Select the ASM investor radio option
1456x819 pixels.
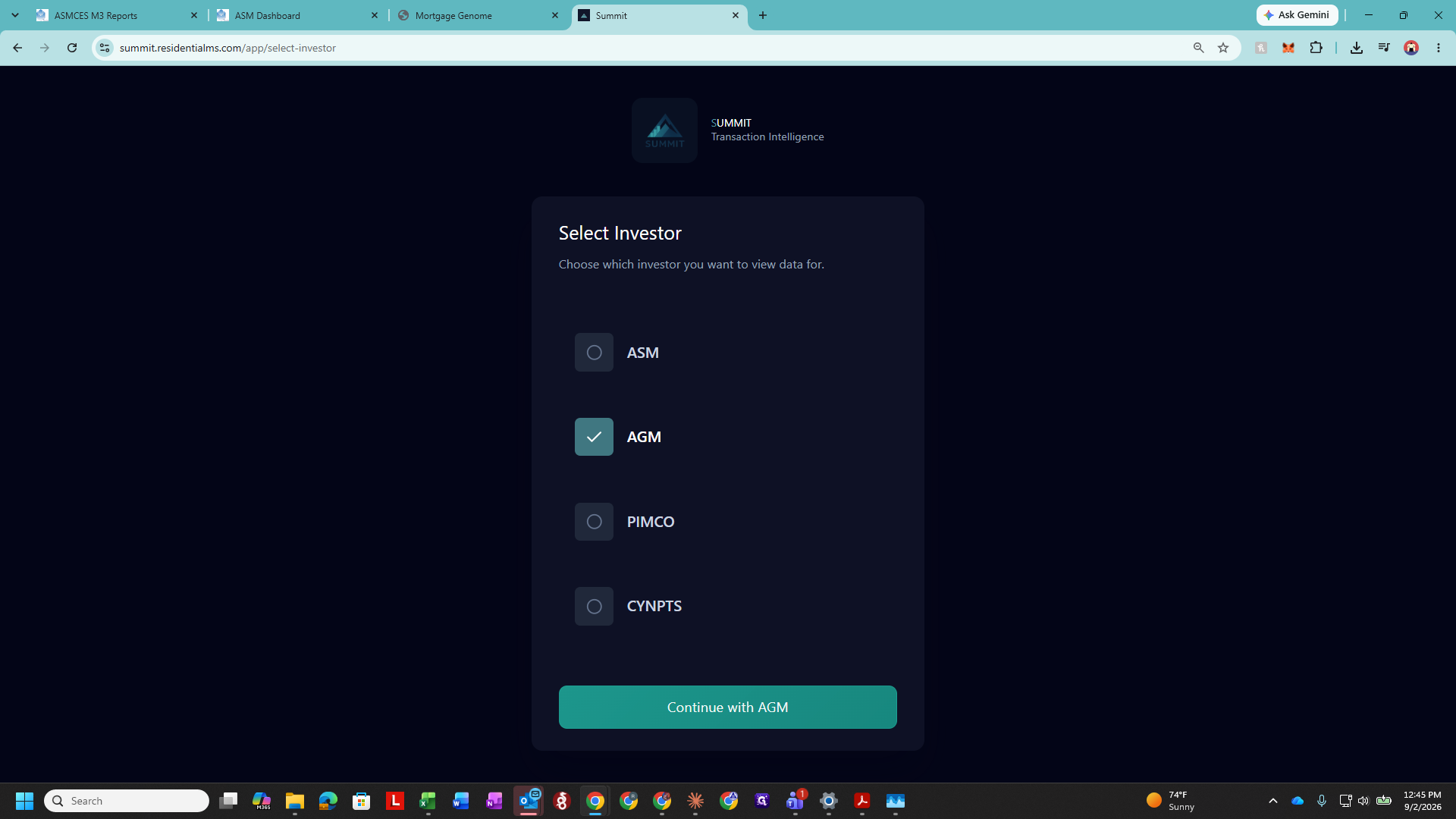[594, 353]
